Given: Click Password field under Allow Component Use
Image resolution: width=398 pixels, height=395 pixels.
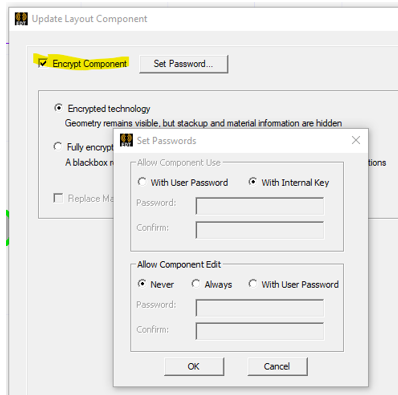Looking at the screenshot, I should [260, 206].
